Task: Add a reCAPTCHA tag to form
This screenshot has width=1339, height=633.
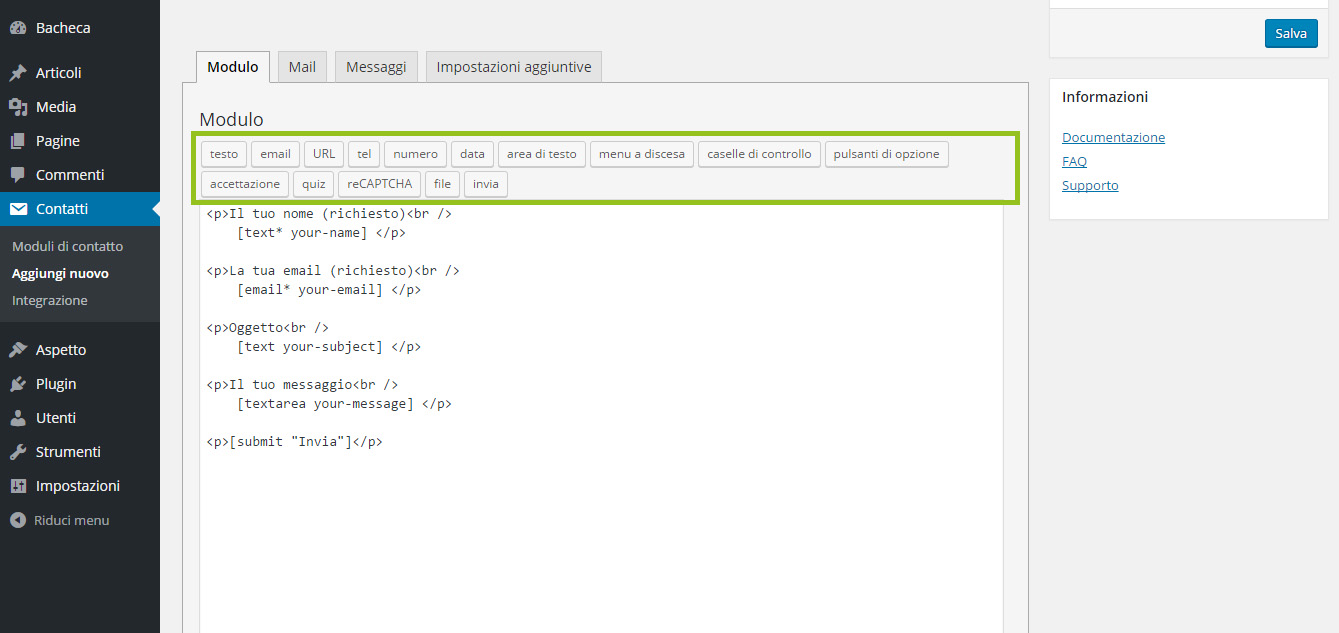Action: tap(379, 184)
